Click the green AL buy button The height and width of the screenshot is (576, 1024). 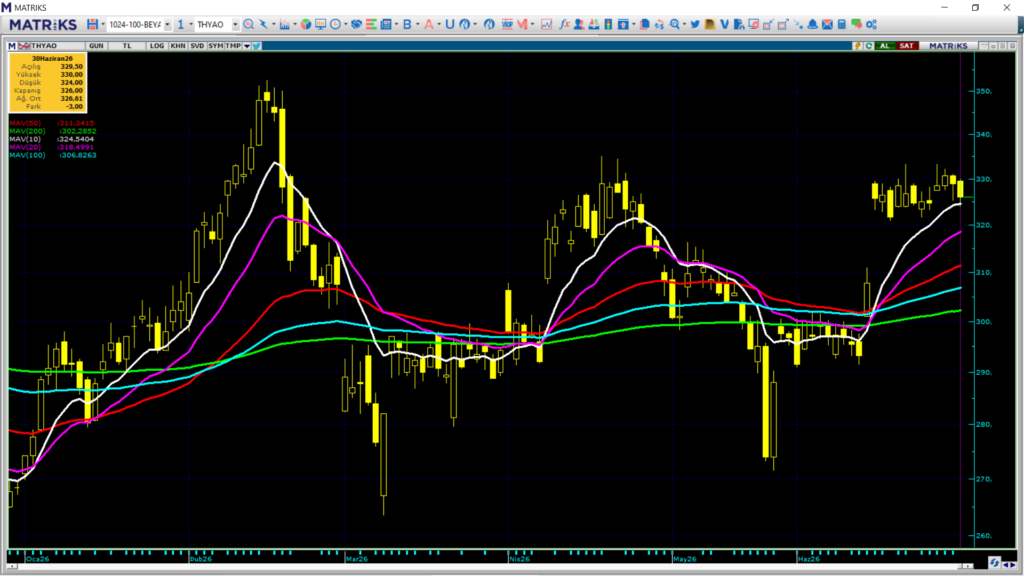885,46
